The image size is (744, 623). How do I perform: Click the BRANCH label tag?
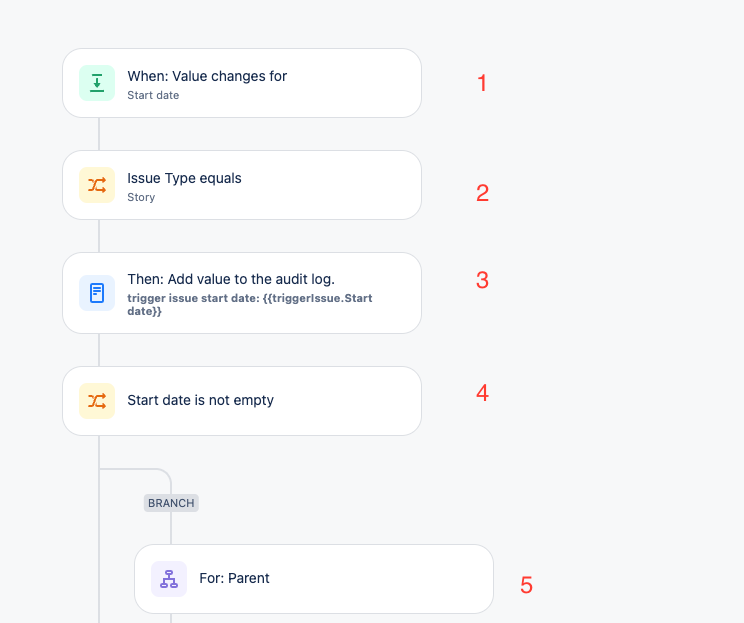pyautogui.click(x=171, y=503)
